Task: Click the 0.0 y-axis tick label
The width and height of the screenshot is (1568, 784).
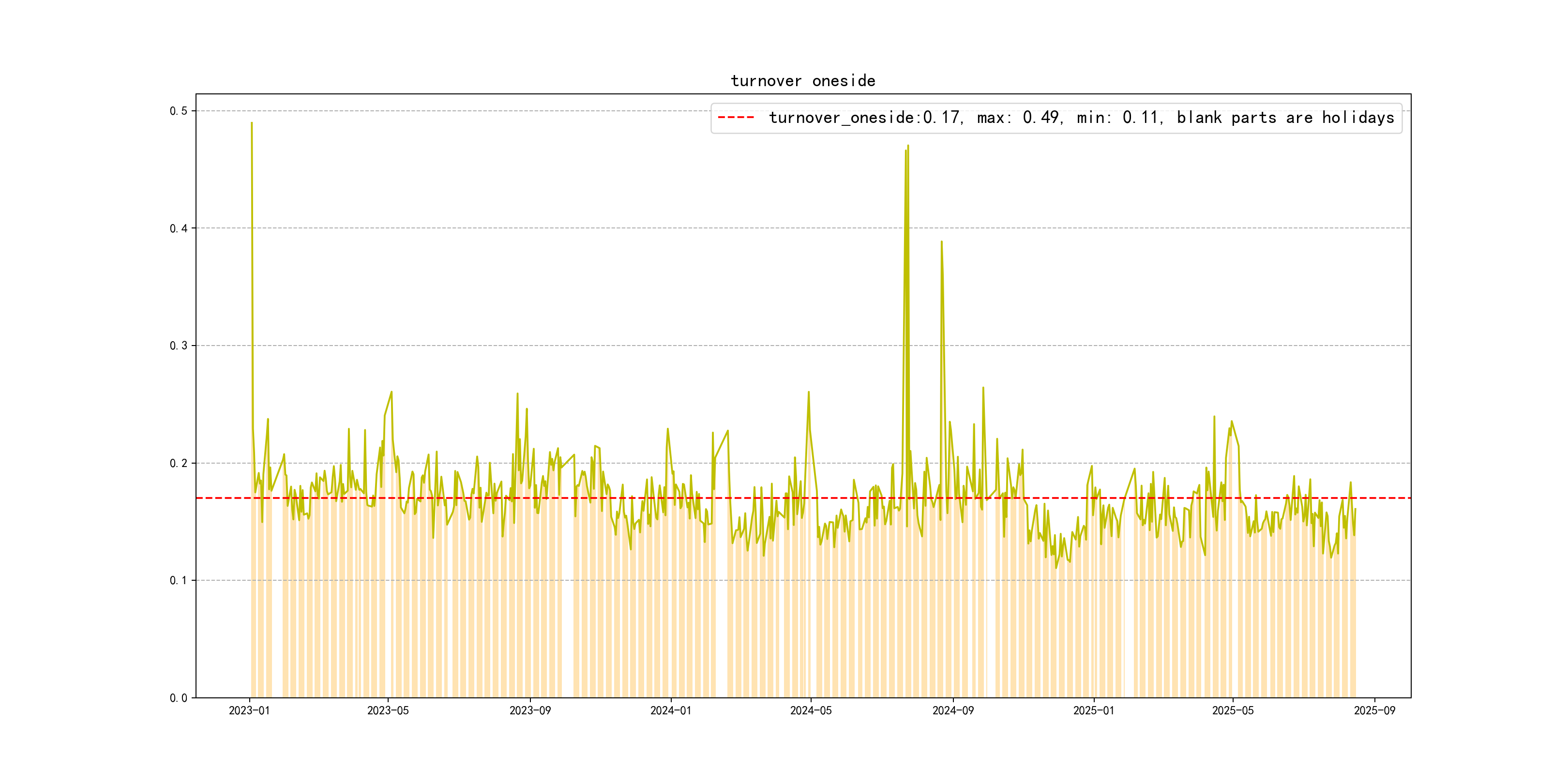Action: (179, 697)
